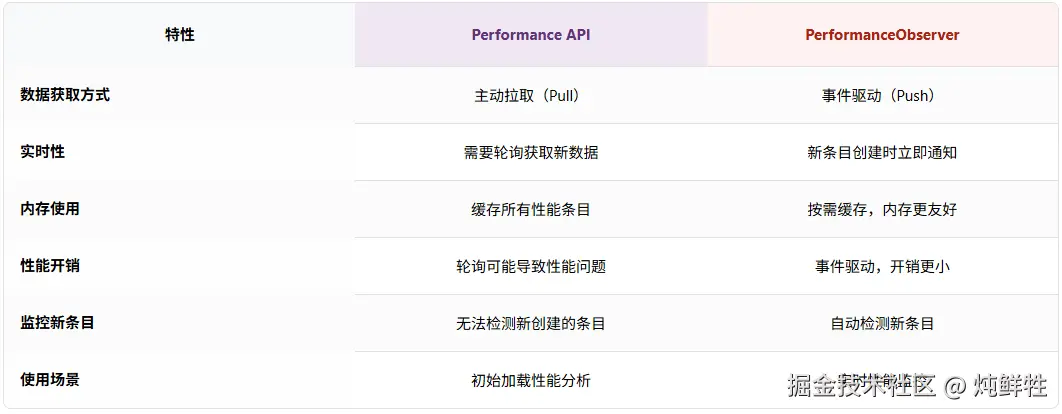Select the 缓存所有性能条目 cell
Screen dimensions: 1062x414
(531, 210)
